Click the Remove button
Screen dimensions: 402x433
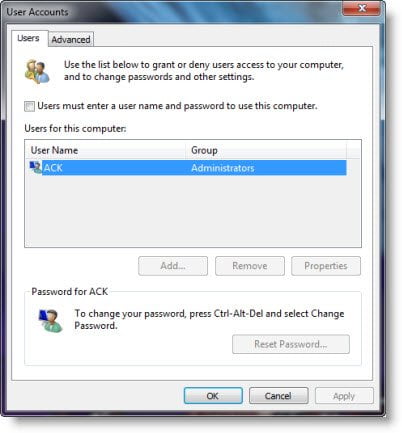pos(250,266)
